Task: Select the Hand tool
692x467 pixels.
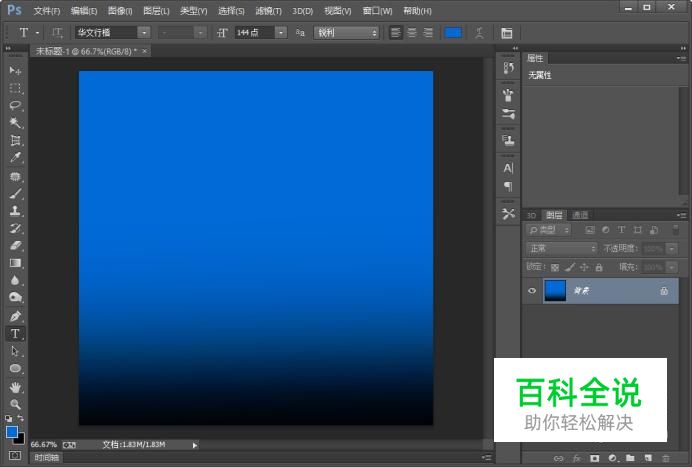Action: coord(15,386)
